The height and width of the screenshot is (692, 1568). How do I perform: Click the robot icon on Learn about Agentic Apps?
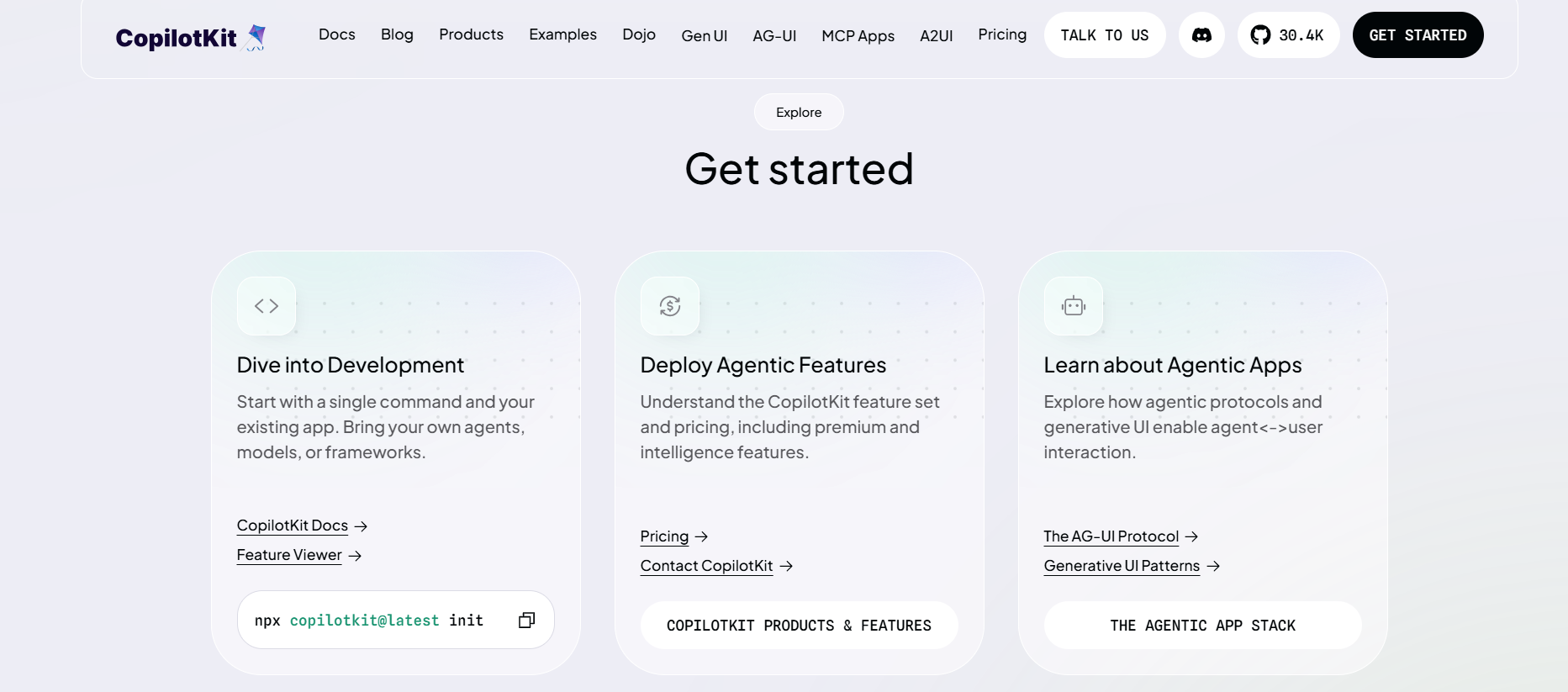coord(1074,306)
